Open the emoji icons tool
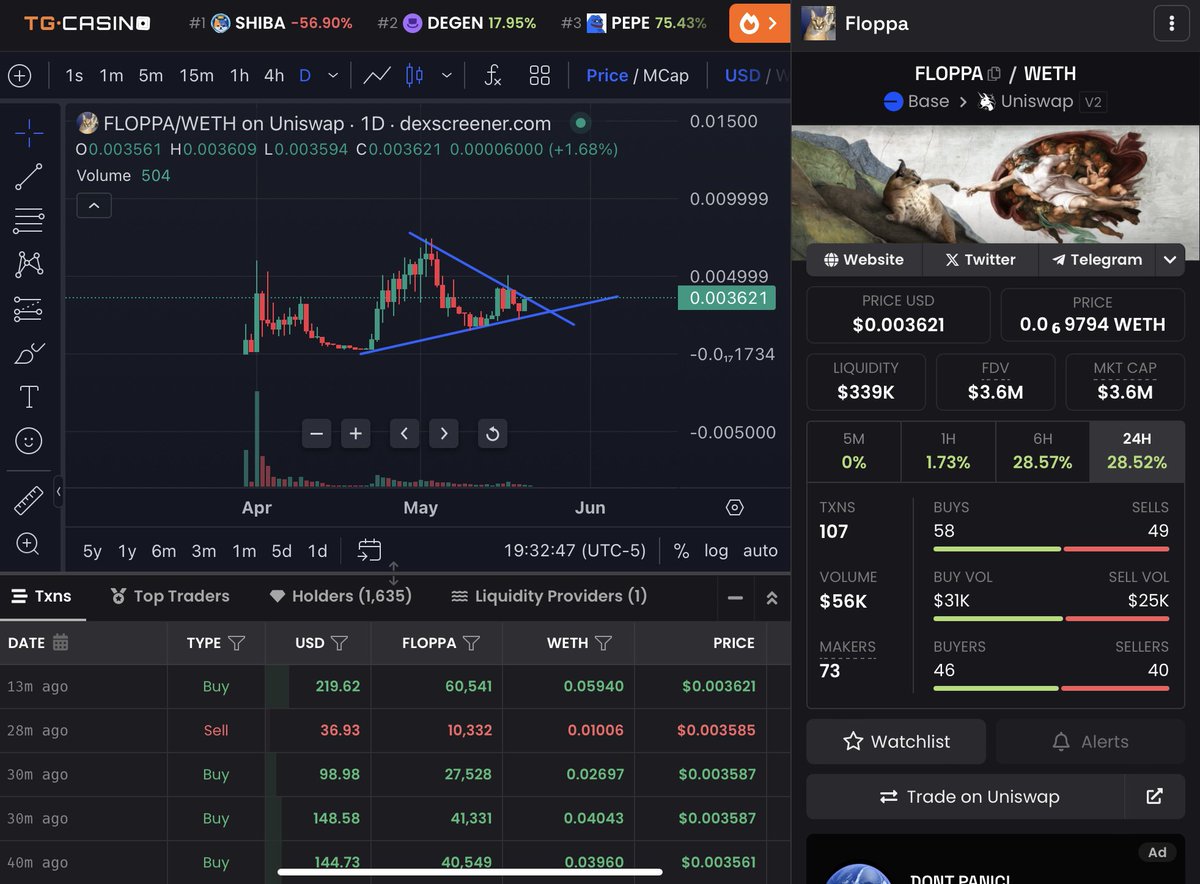Screen dimensions: 1200x884 pyautogui.click(x=29, y=441)
